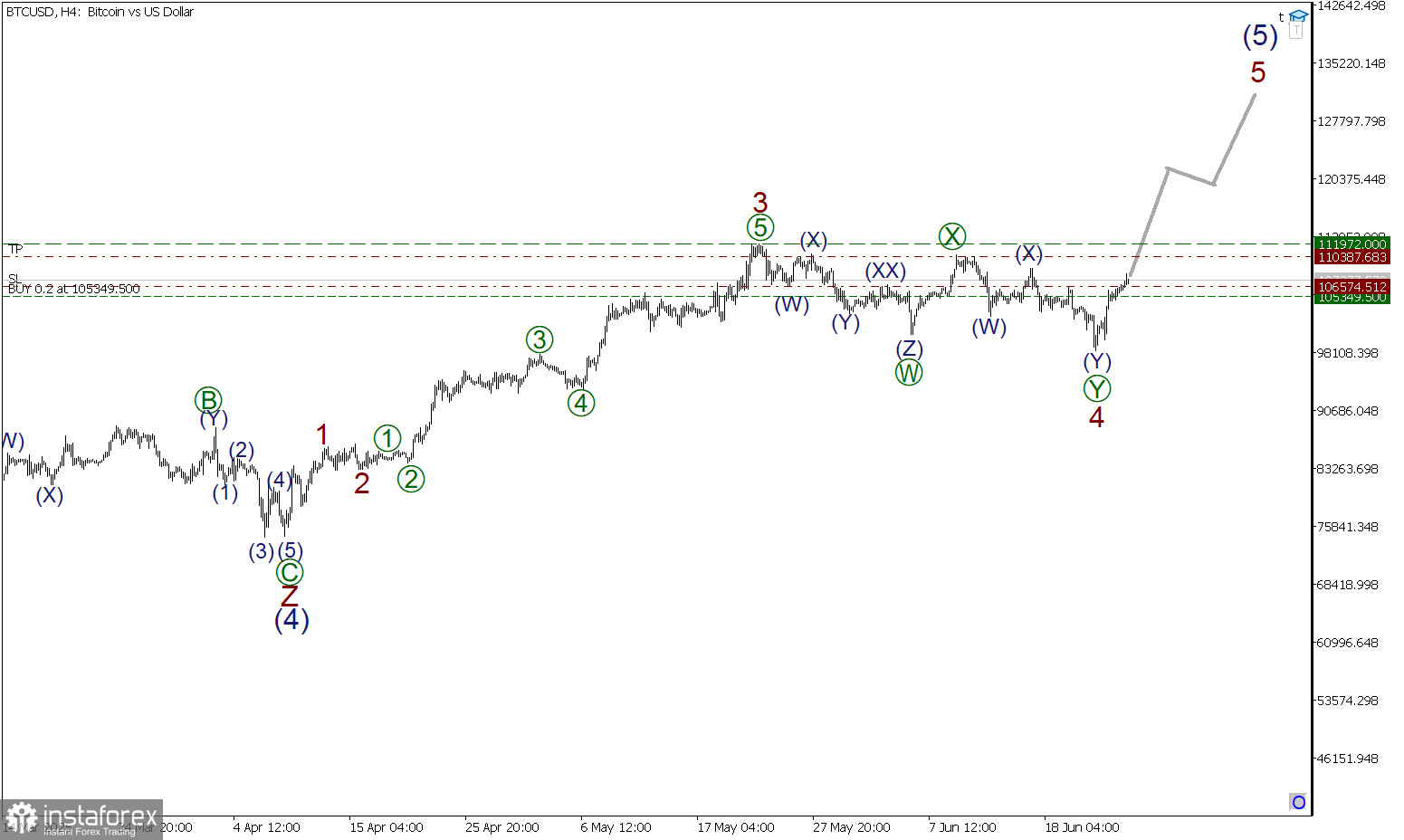Click the circled green B wave marker
This screenshot has height=840, width=1404.
coord(208,400)
